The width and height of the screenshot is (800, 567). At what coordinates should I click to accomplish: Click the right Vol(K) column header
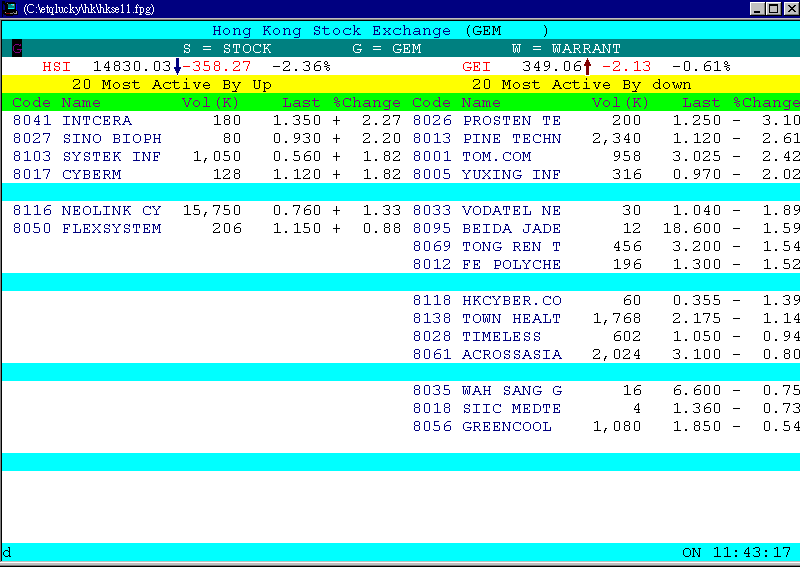click(620, 103)
